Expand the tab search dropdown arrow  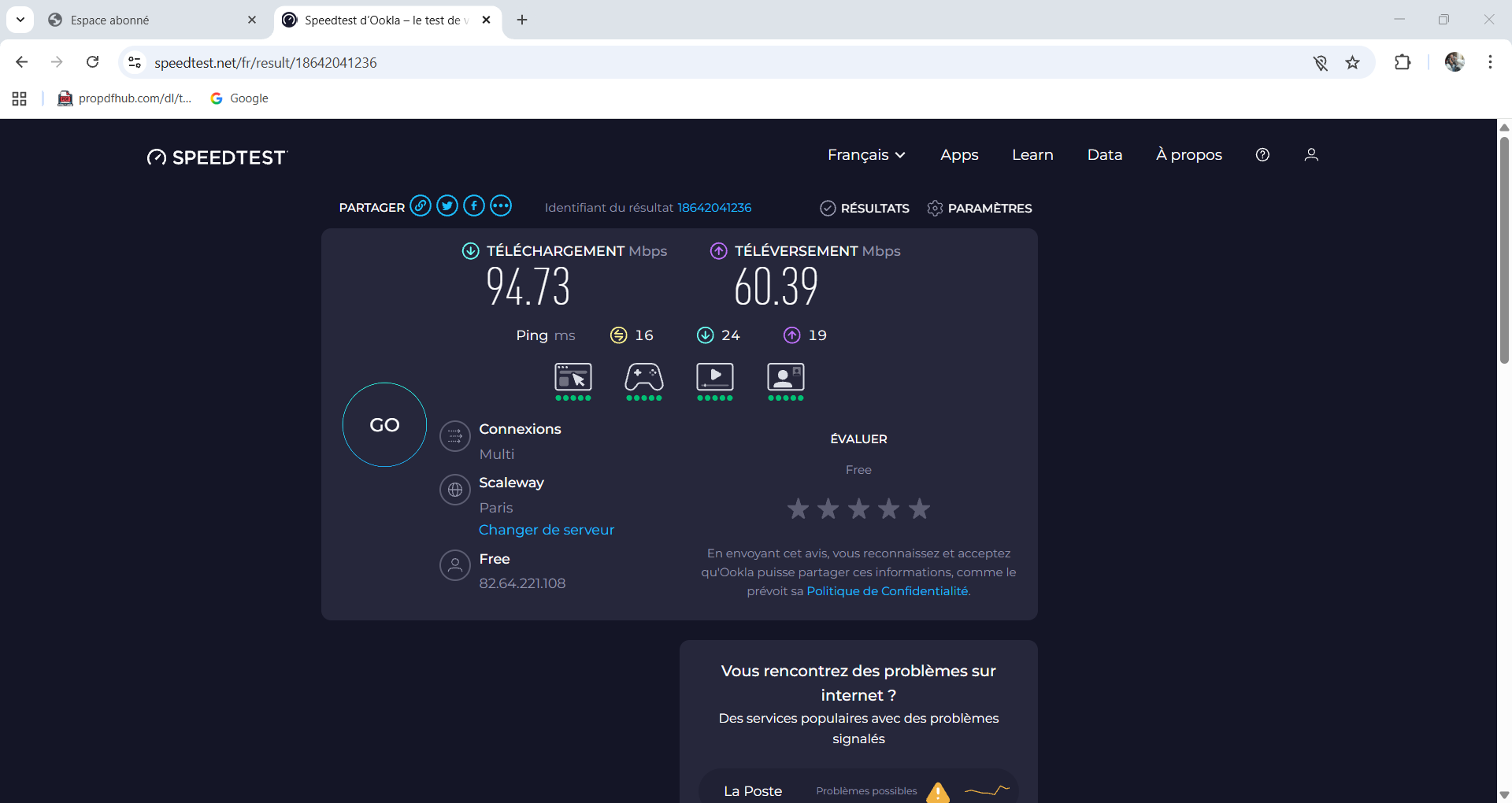pyautogui.click(x=20, y=20)
